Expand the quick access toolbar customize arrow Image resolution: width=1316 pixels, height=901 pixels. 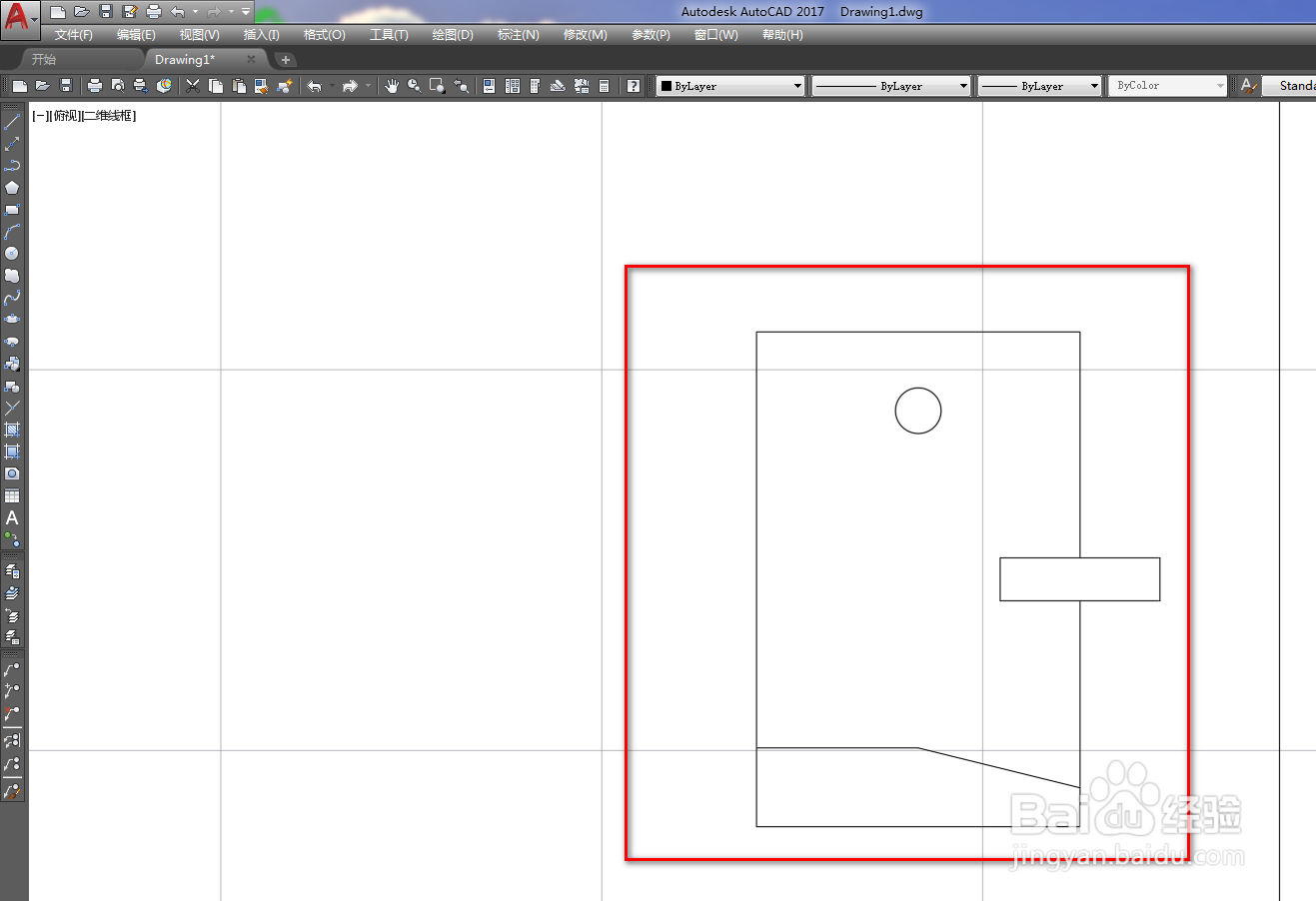tap(246, 12)
